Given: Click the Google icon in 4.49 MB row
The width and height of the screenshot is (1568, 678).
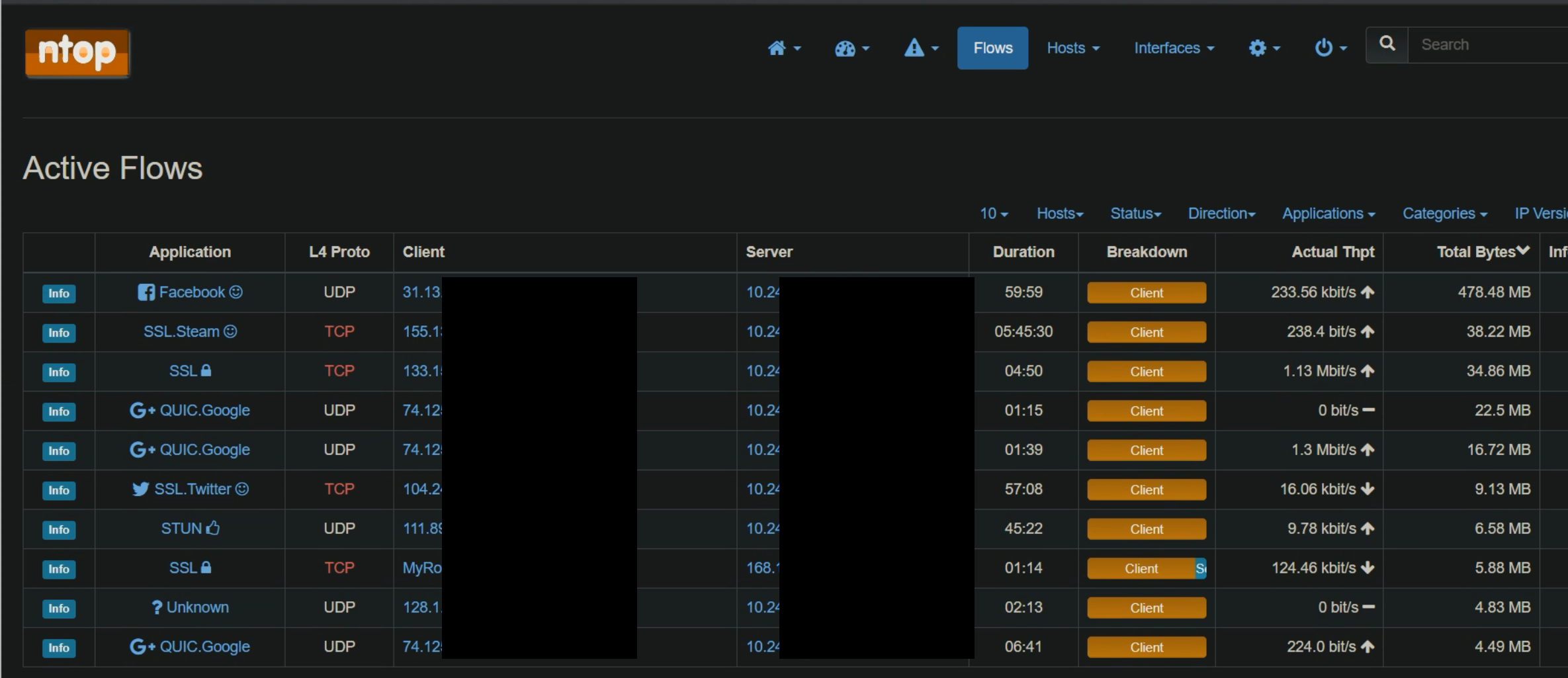Looking at the screenshot, I should tap(142, 647).
